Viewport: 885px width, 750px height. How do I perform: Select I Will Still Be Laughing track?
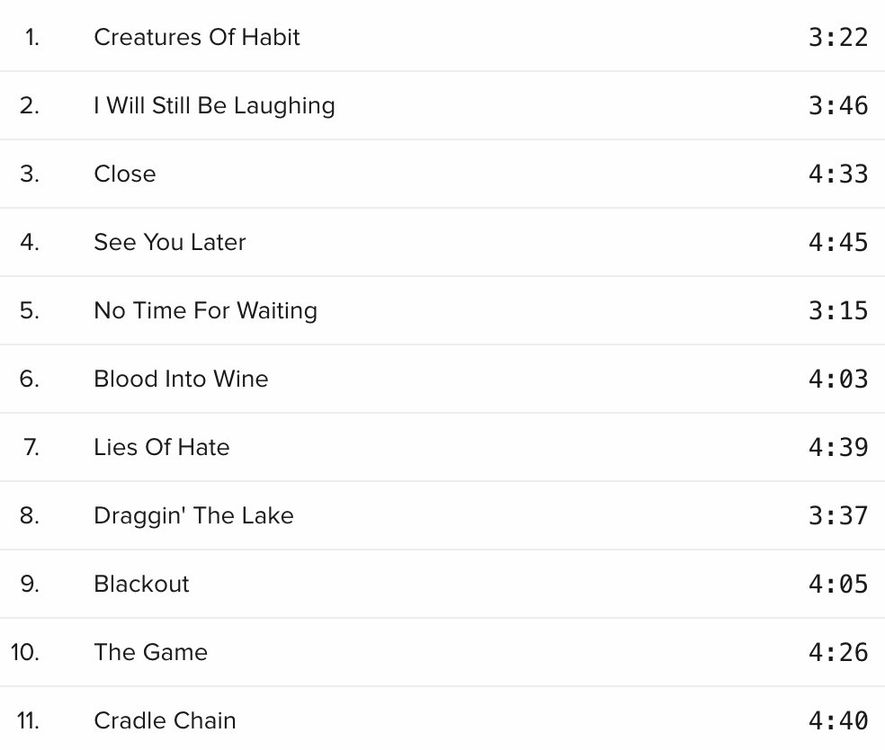214,106
